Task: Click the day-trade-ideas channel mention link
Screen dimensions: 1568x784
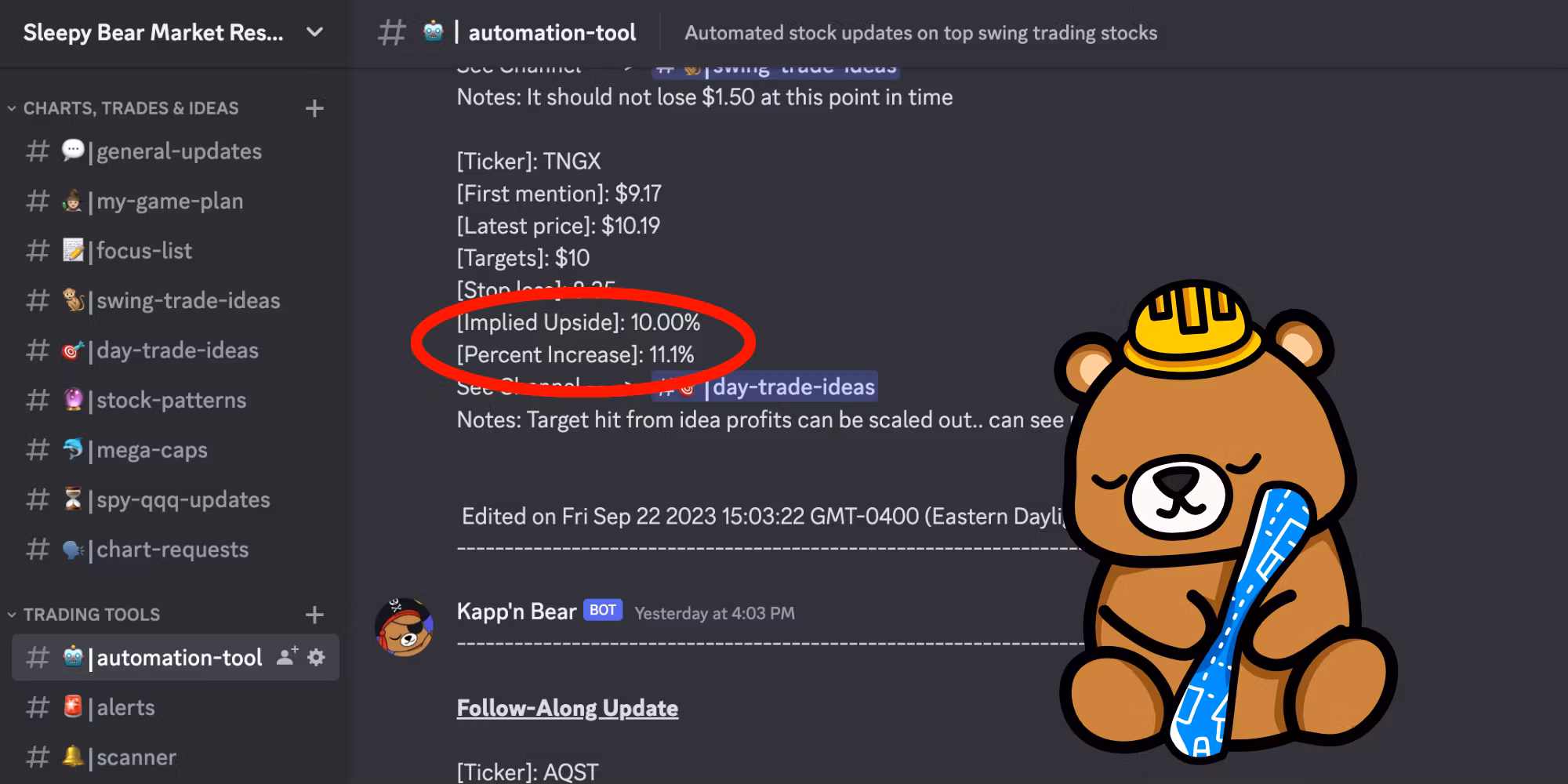Action: [764, 387]
